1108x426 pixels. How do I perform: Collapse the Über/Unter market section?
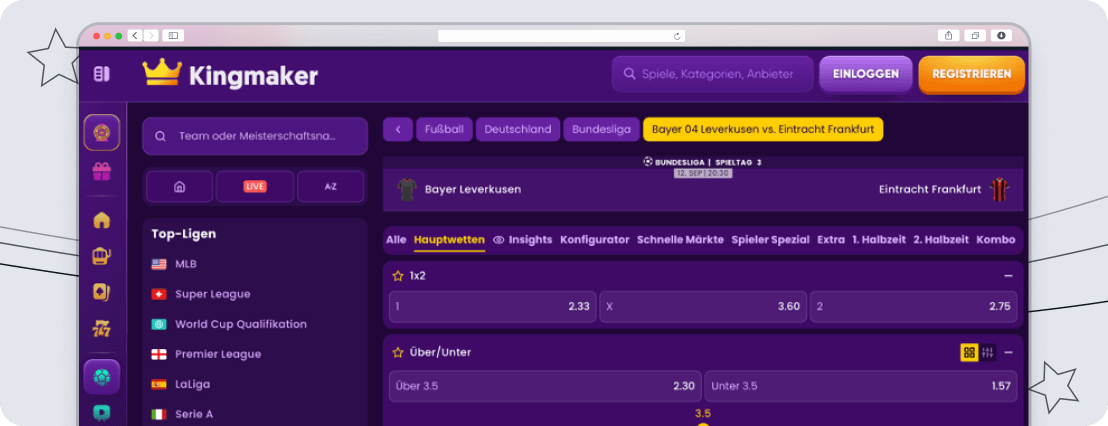(1008, 352)
